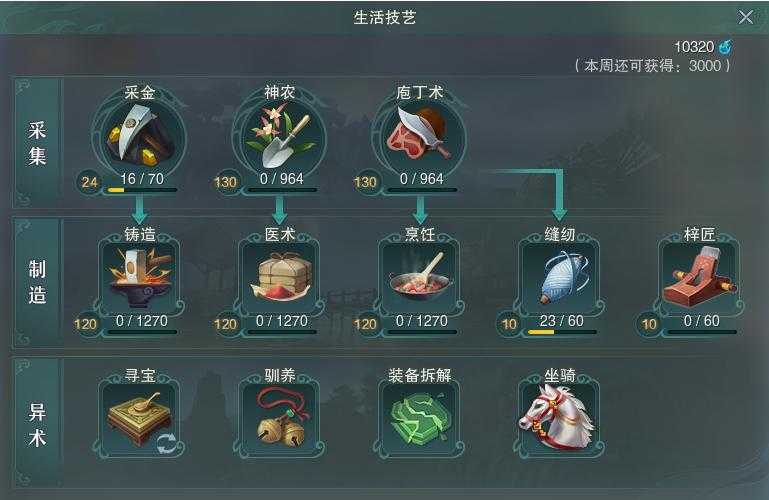Open the 烹饪 cooking wok skill

[x=420, y=274]
